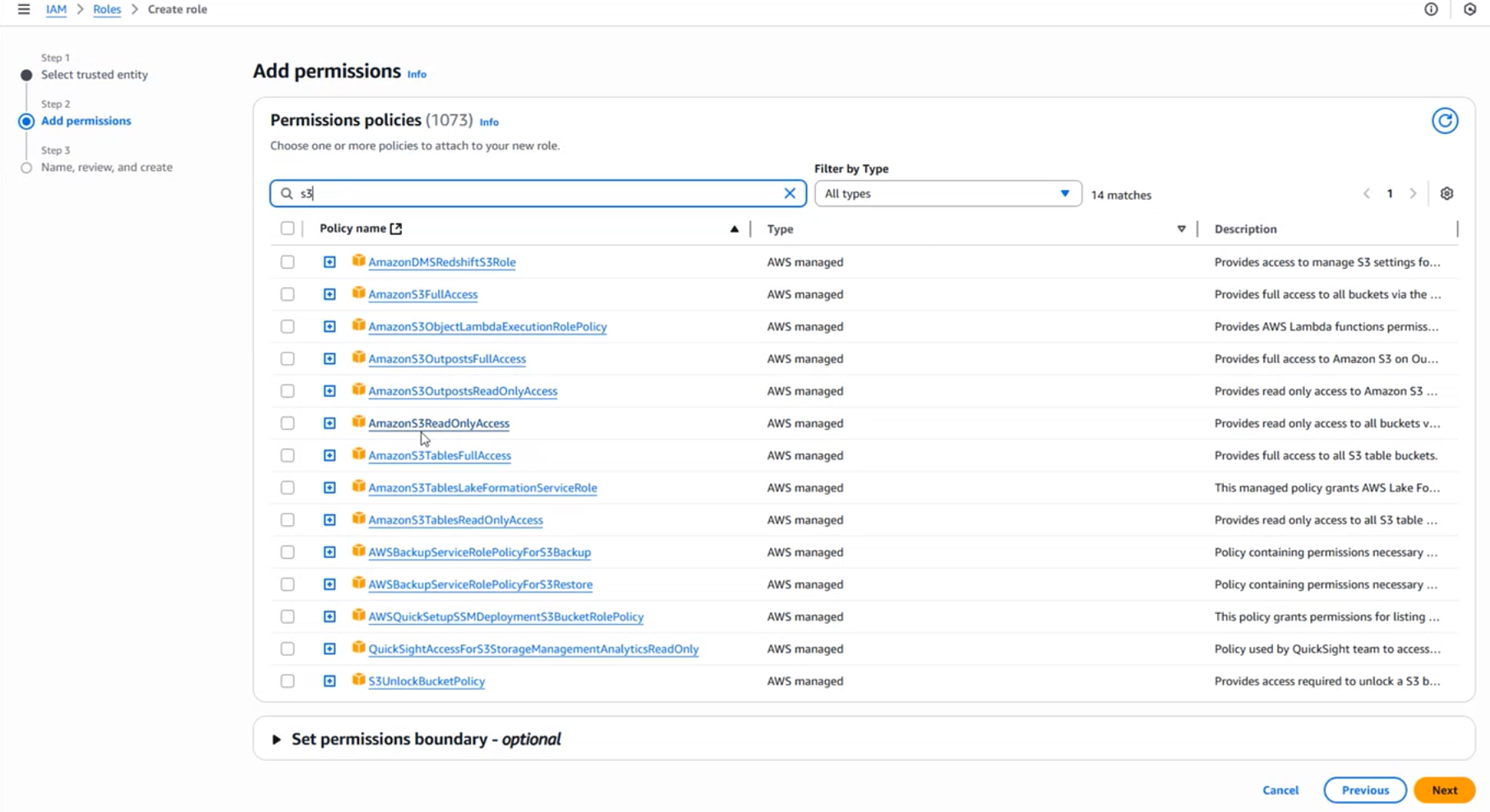Image resolution: width=1490 pixels, height=812 pixels.
Task: Check the AmazonS3FullAccess checkbox
Action: [288, 294]
